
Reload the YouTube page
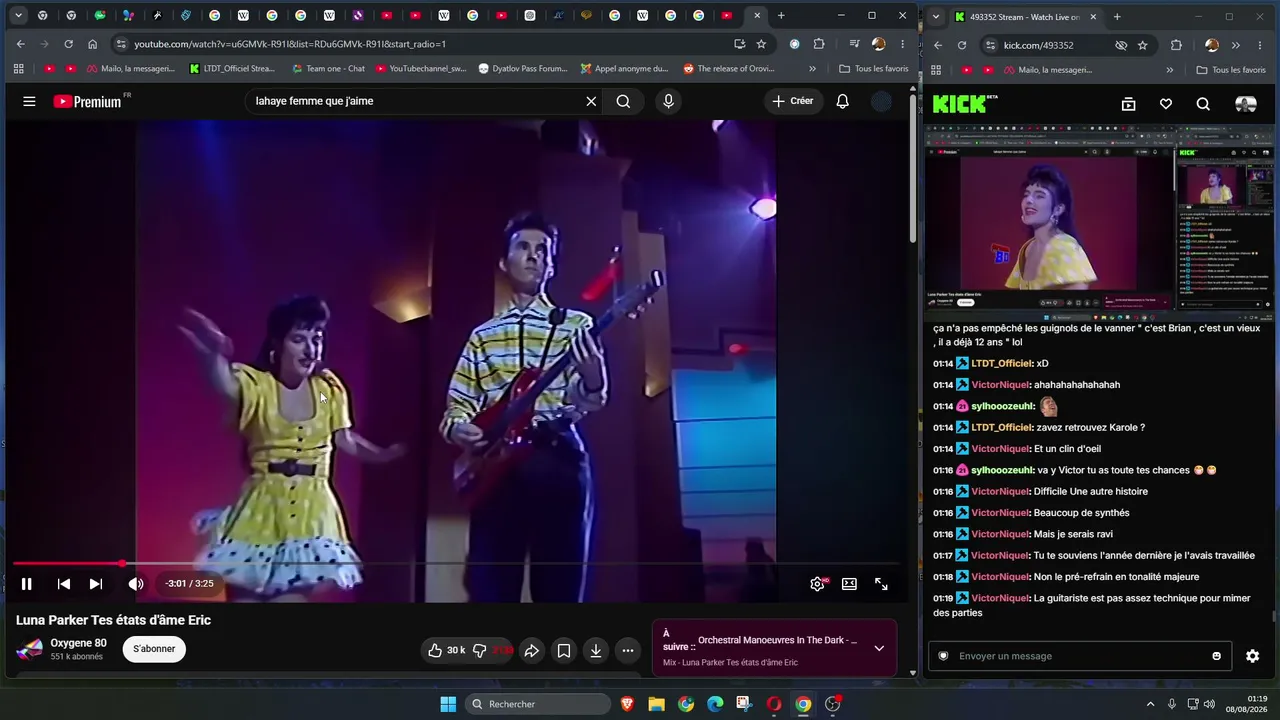click(68, 44)
